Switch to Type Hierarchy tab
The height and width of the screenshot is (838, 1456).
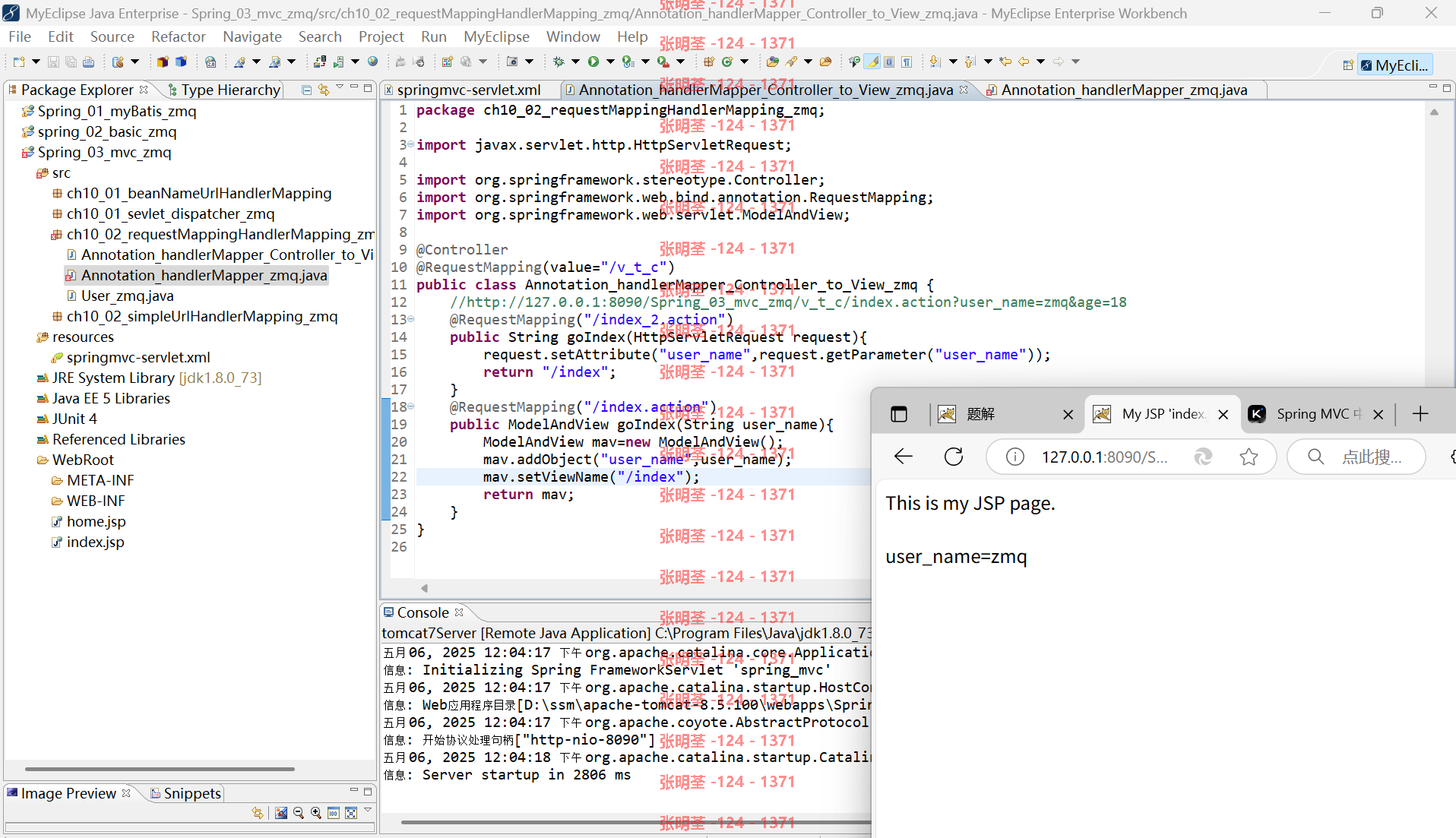(224, 90)
